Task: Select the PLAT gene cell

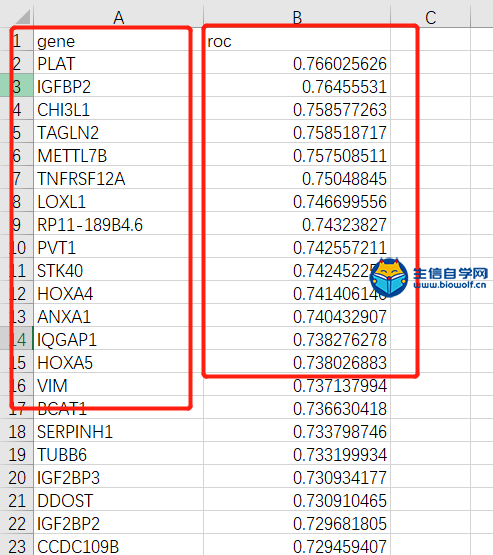Action: pyautogui.click(x=119, y=63)
